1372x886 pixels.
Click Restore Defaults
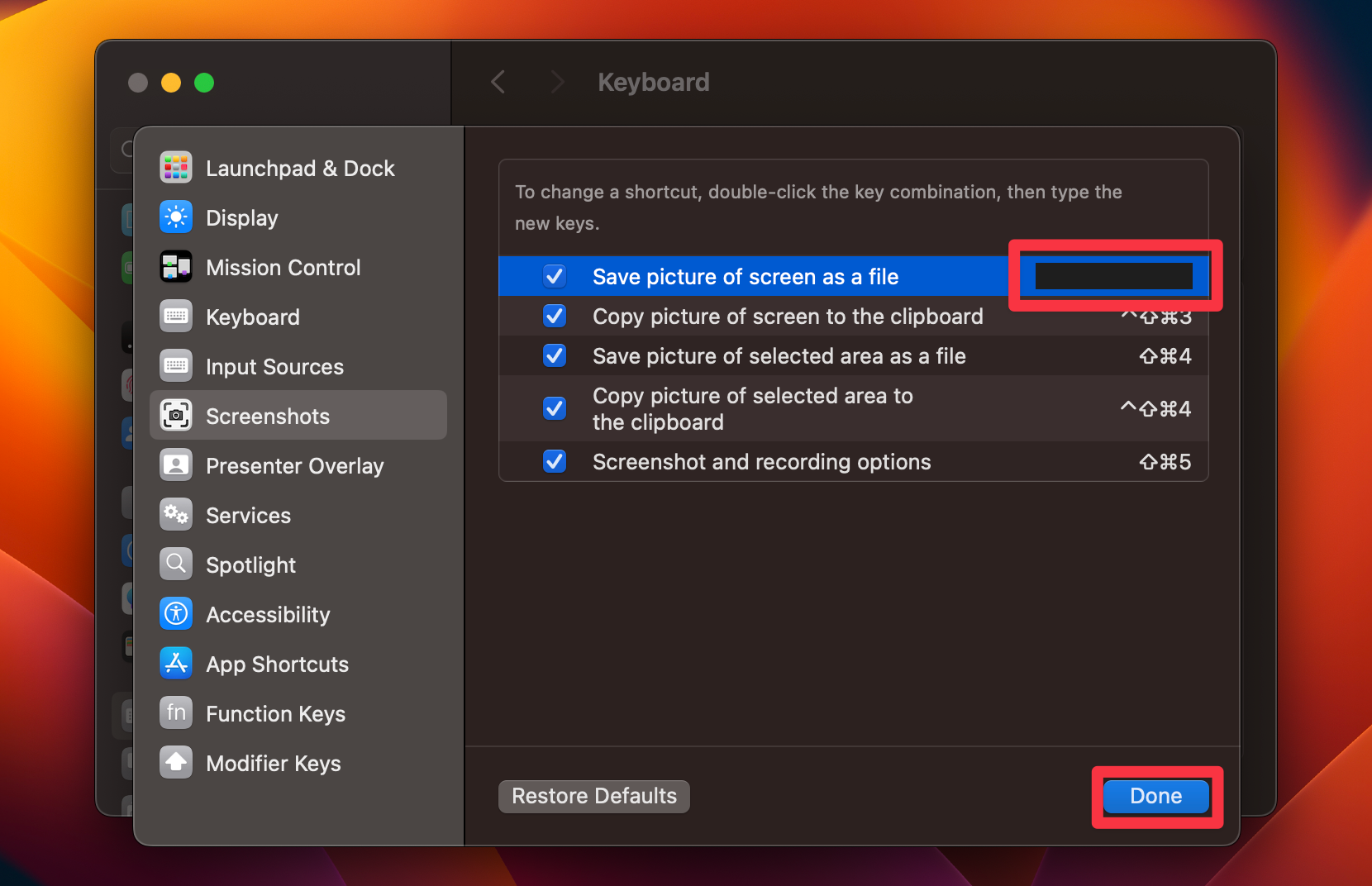[593, 795]
